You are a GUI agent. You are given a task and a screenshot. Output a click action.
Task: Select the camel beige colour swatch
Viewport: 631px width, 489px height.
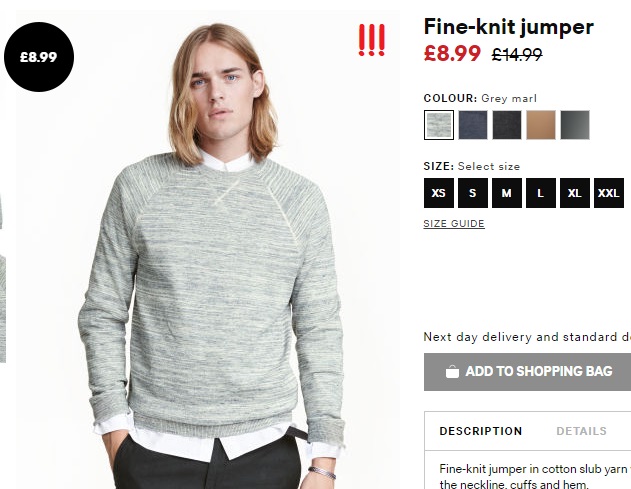[541, 125]
